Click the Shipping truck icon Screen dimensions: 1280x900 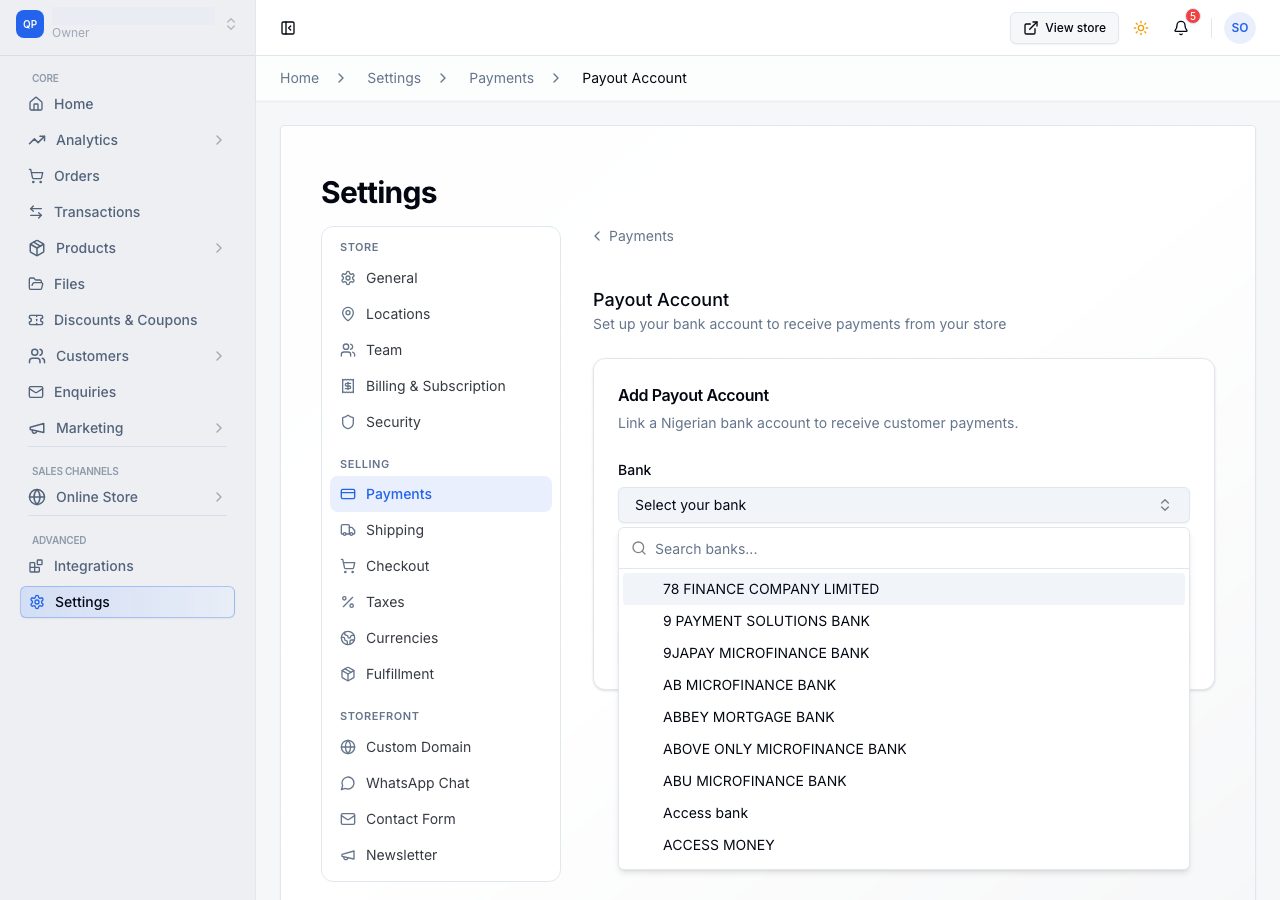tap(348, 530)
